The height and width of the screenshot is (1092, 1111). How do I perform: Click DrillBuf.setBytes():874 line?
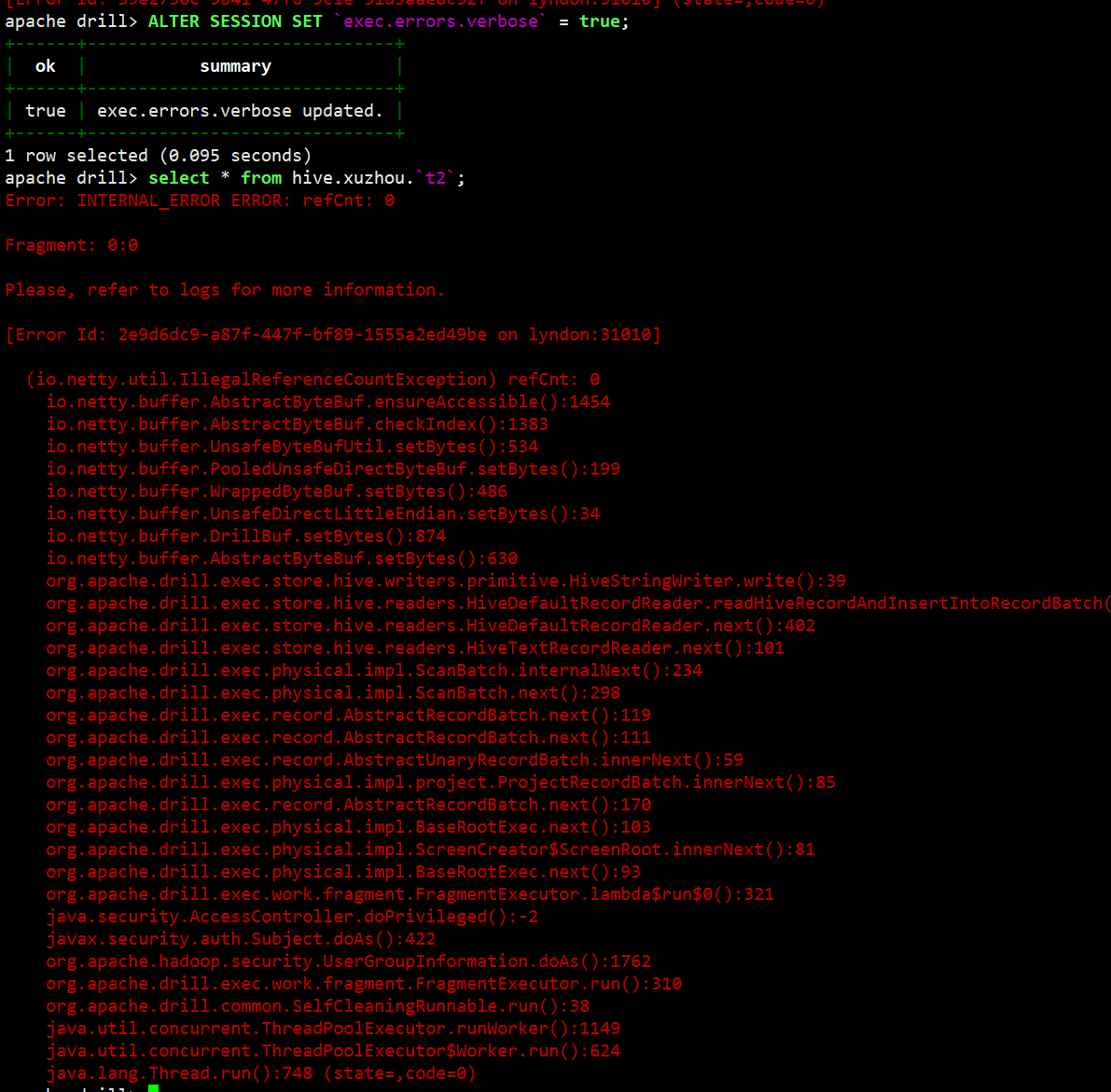click(246, 536)
